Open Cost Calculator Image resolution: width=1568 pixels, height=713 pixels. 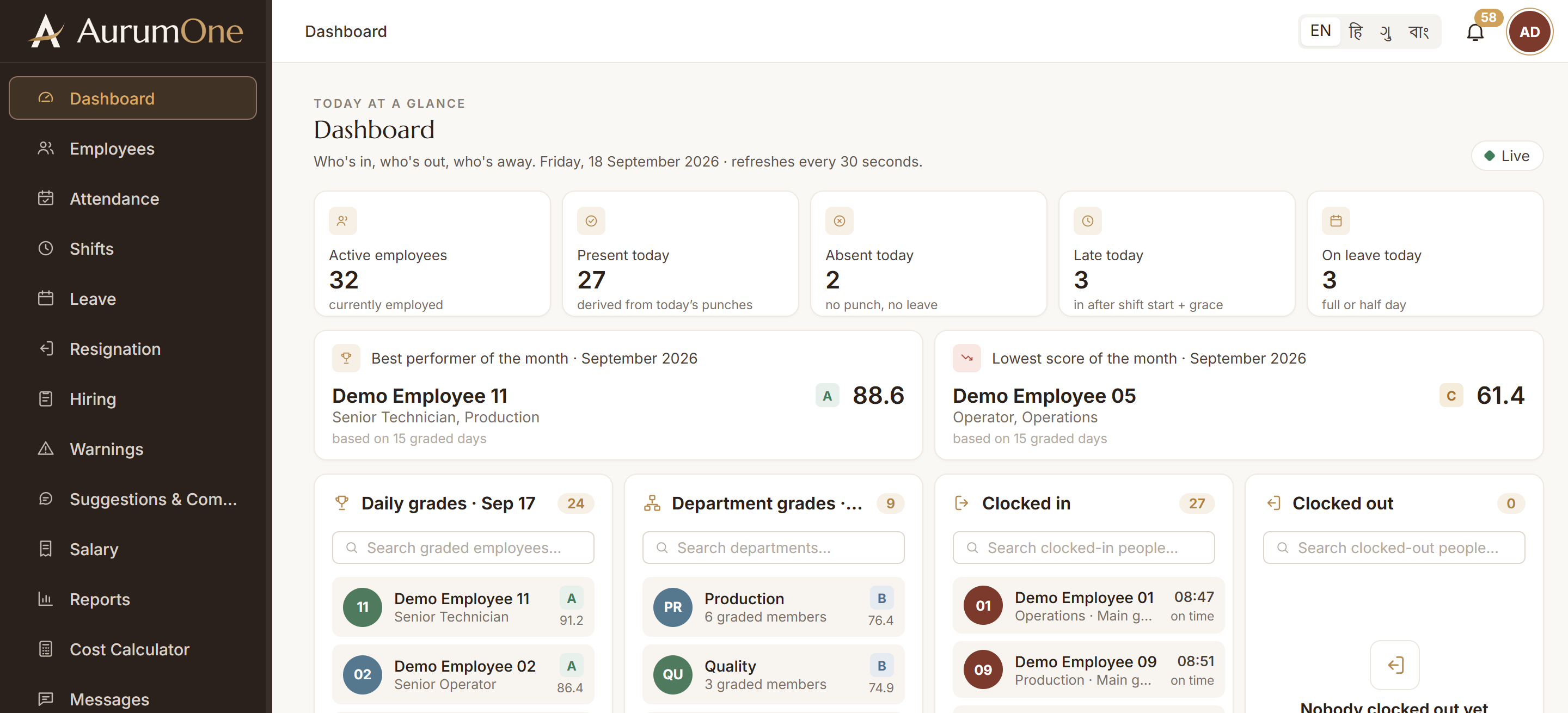(x=133, y=649)
